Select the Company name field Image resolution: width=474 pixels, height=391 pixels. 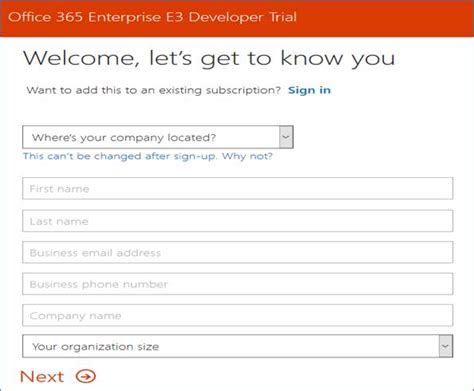[x=238, y=315]
